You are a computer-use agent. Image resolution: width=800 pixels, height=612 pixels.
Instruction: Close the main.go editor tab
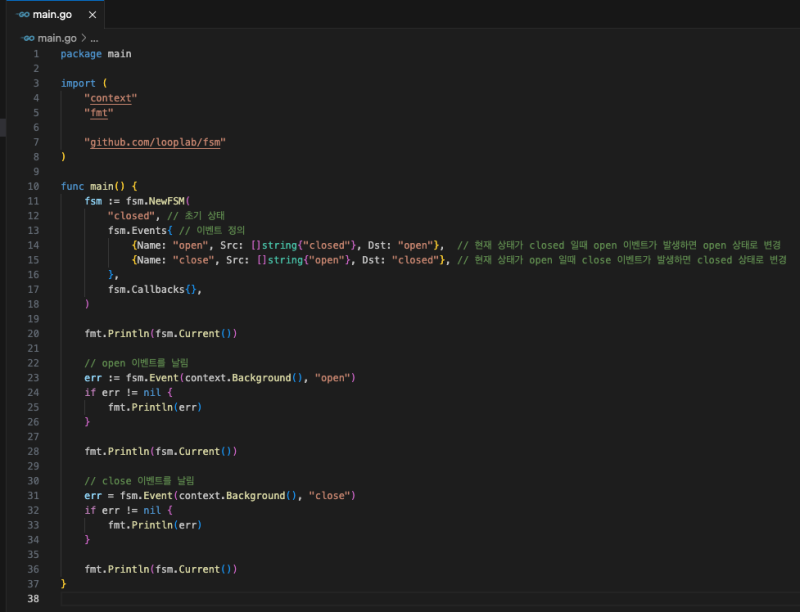(x=90, y=15)
